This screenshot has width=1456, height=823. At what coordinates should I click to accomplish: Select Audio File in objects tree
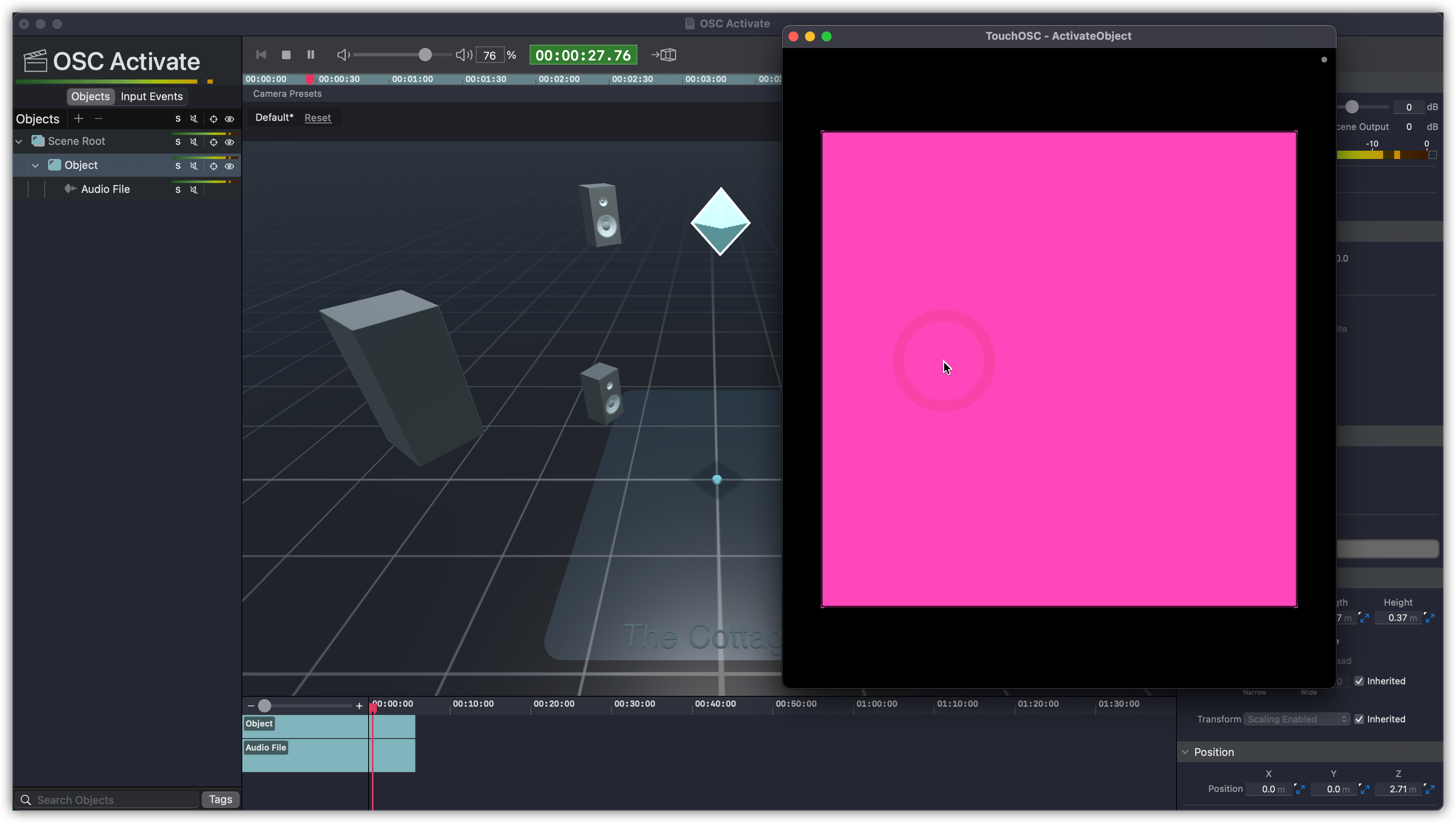105,189
